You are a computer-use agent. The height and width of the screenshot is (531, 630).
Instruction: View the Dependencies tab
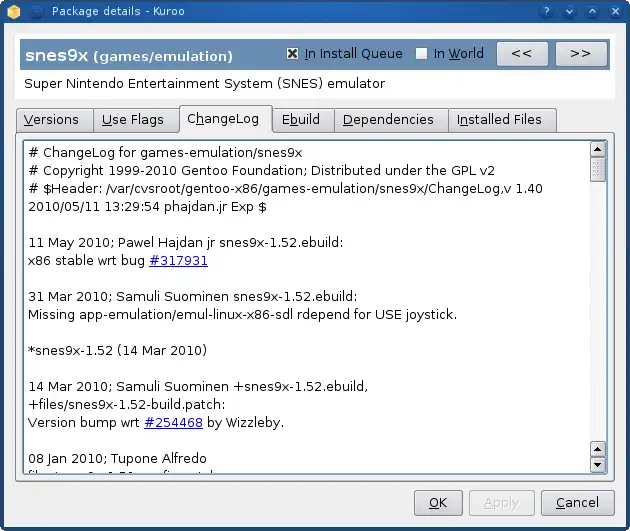point(391,120)
